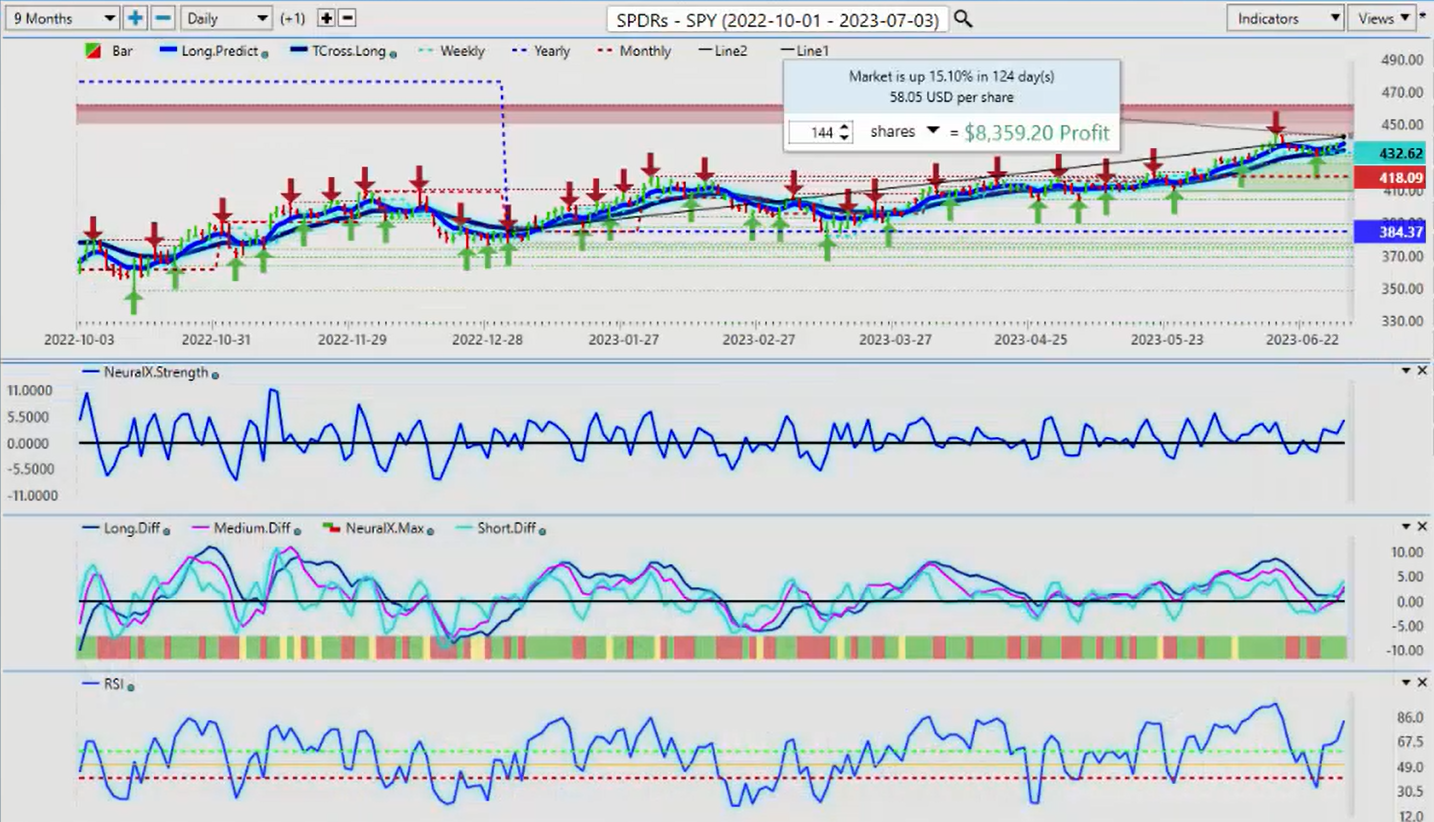Click the 86.0 RSI axis label
1434x822 pixels.
coord(1410,718)
